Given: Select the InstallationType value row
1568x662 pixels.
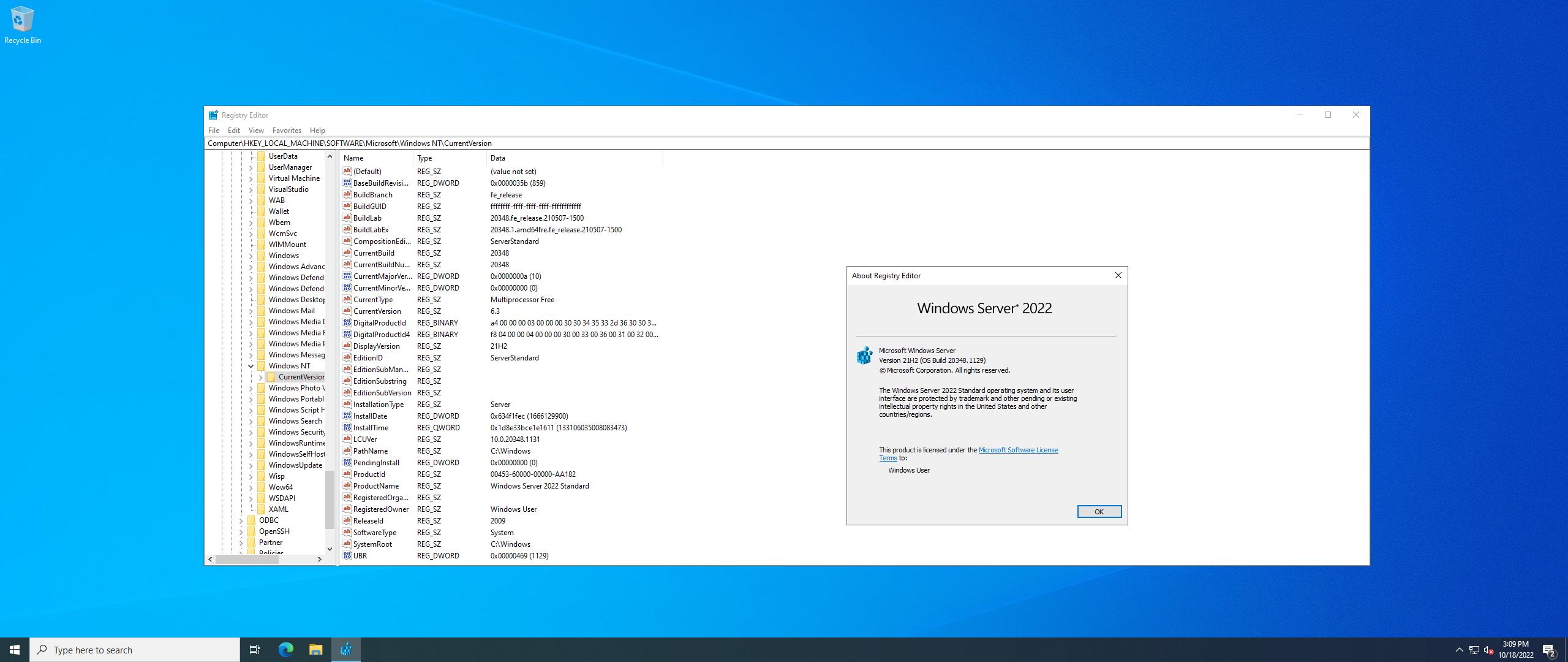Looking at the screenshot, I should [x=501, y=404].
